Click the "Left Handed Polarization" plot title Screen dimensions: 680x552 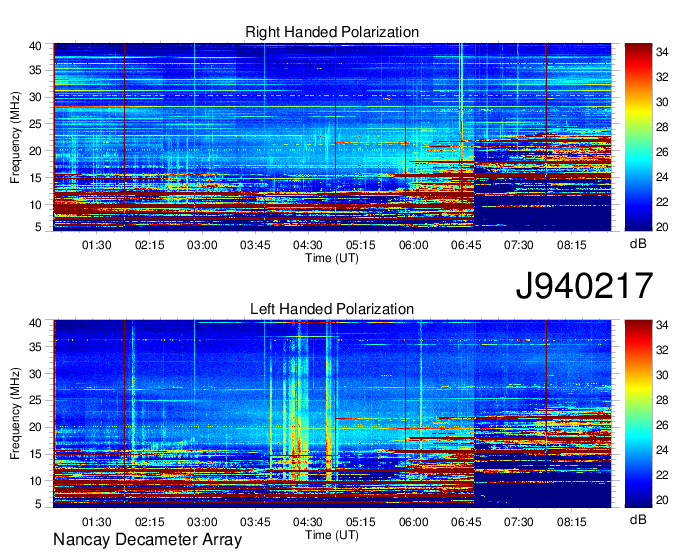[x=332, y=309]
